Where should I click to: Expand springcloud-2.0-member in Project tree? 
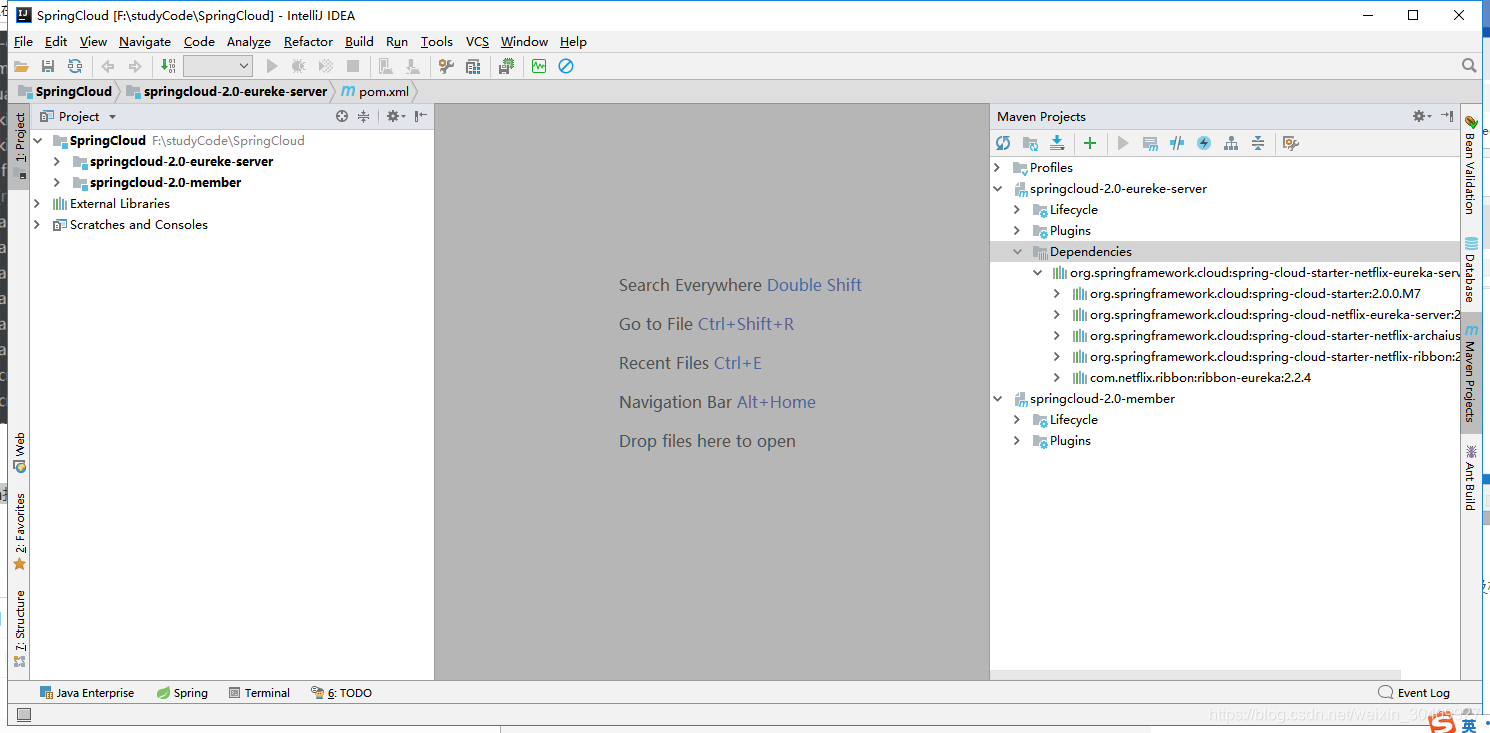[56, 183]
